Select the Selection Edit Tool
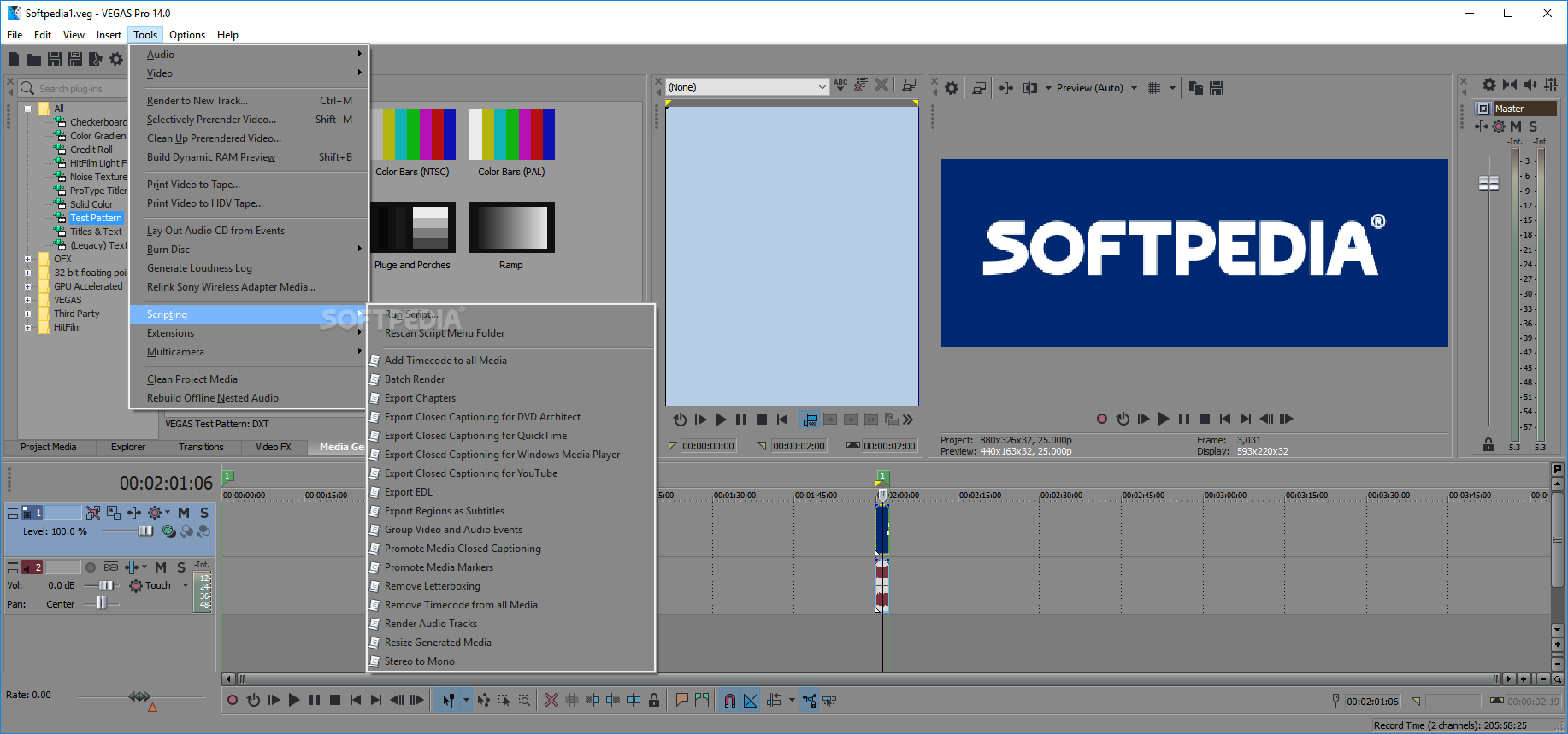The width and height of the screenshot is (1568, 734). coord(504,700)
